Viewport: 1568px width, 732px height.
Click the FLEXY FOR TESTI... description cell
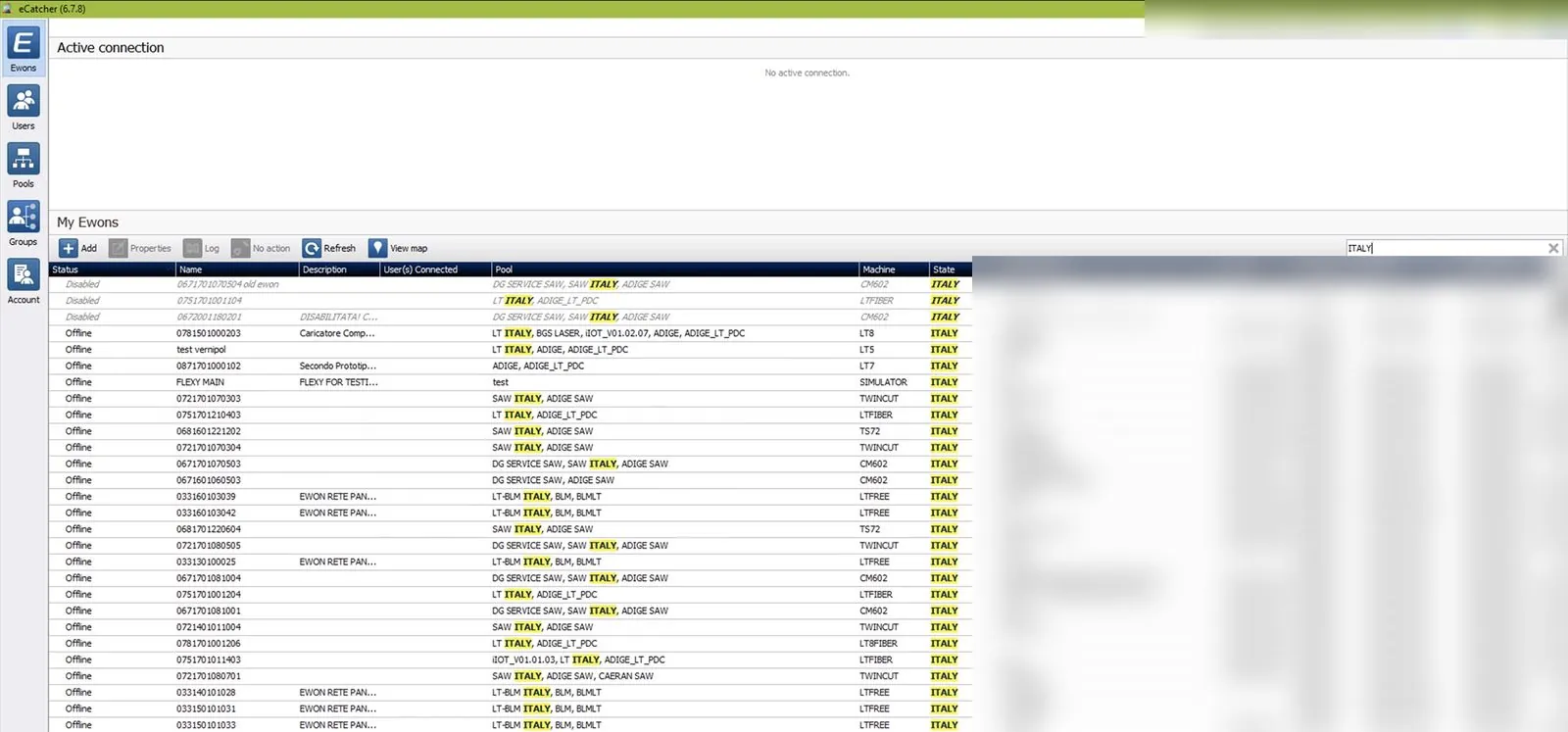(x=339, y=382)
